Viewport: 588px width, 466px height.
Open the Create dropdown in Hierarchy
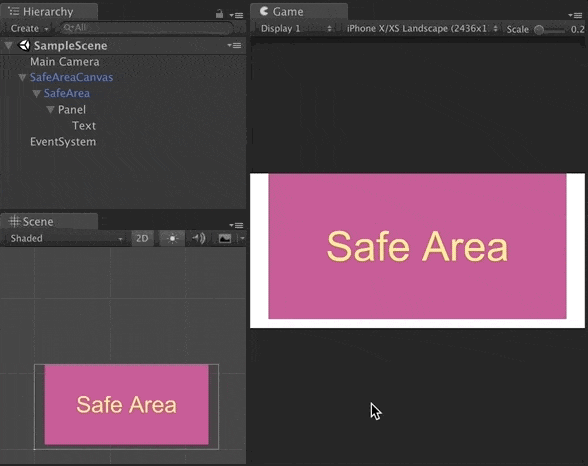click(29, 28)
